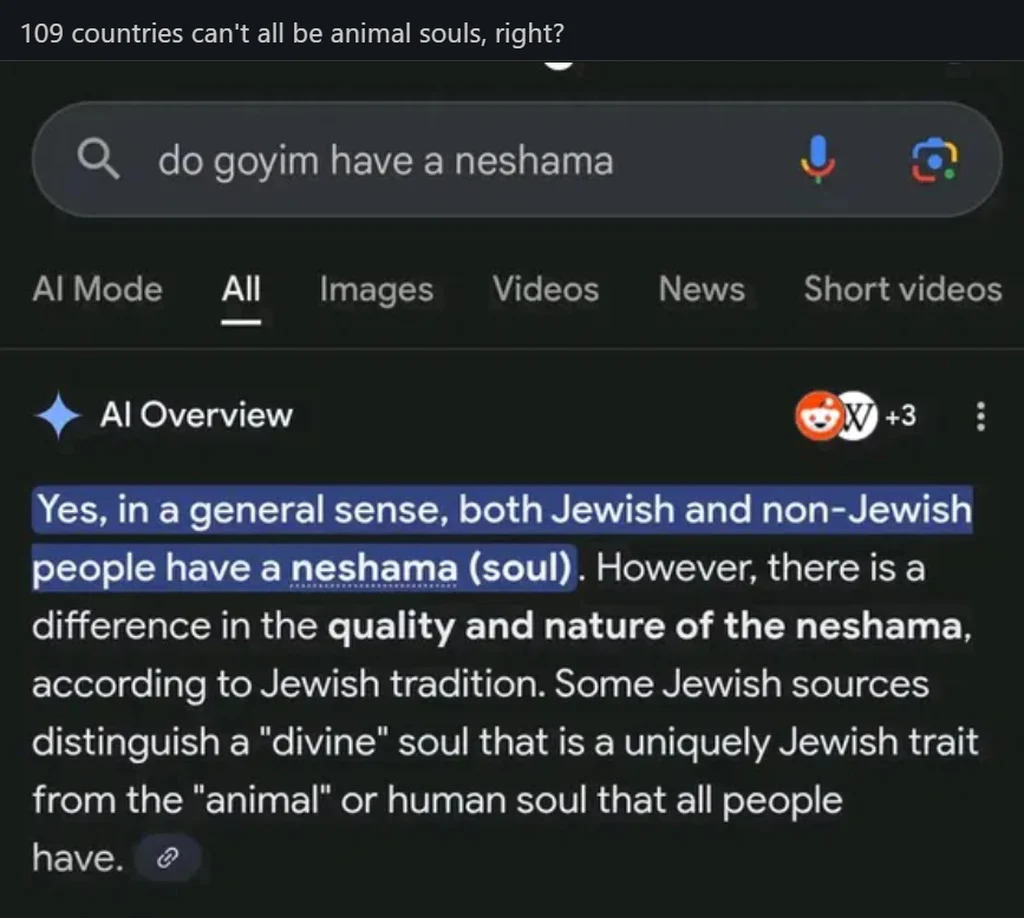
Task: Switch to the Images tab
Action: tap(376, 290)
